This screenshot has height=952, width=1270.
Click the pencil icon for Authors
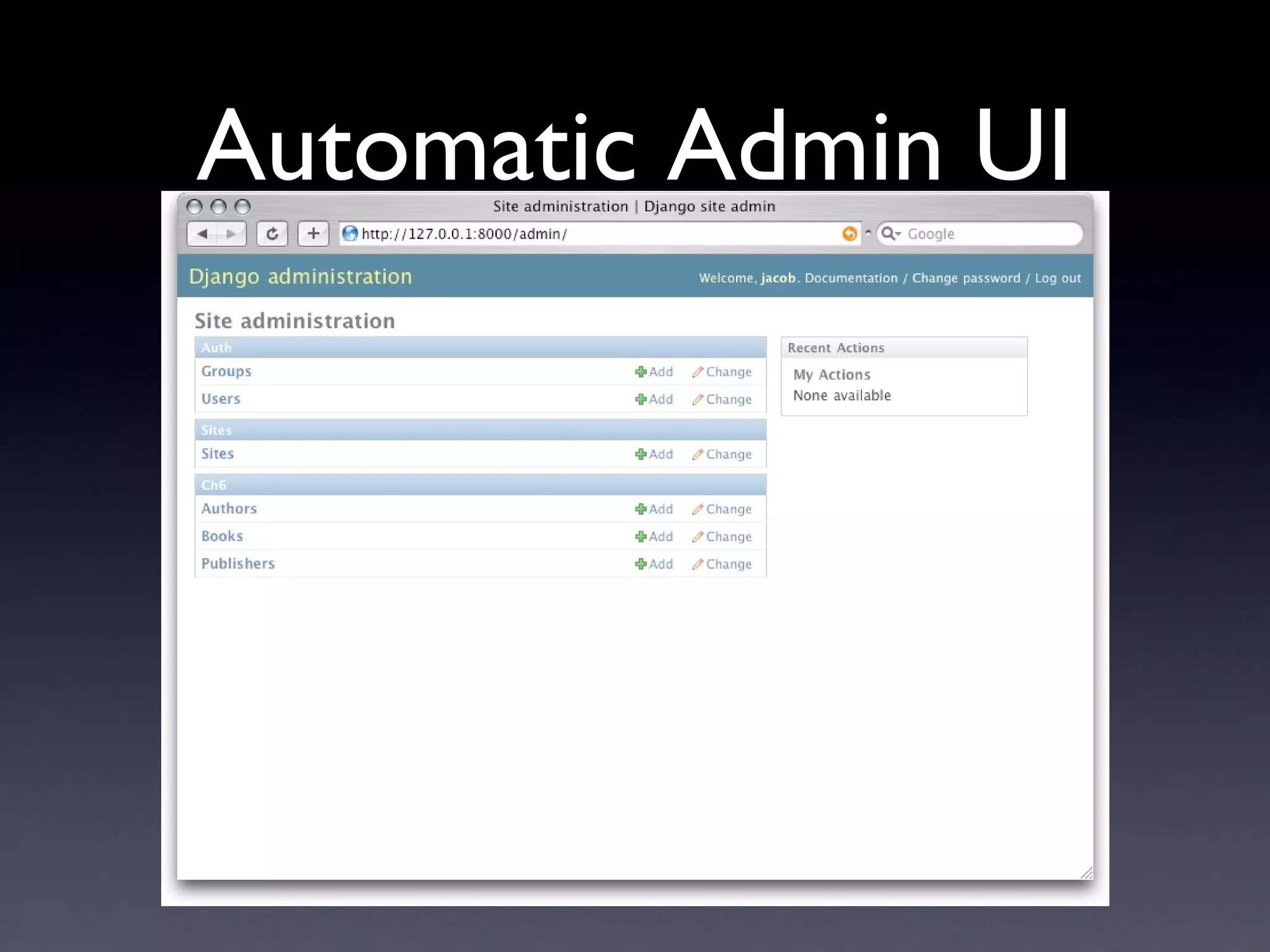coord(698,509)
